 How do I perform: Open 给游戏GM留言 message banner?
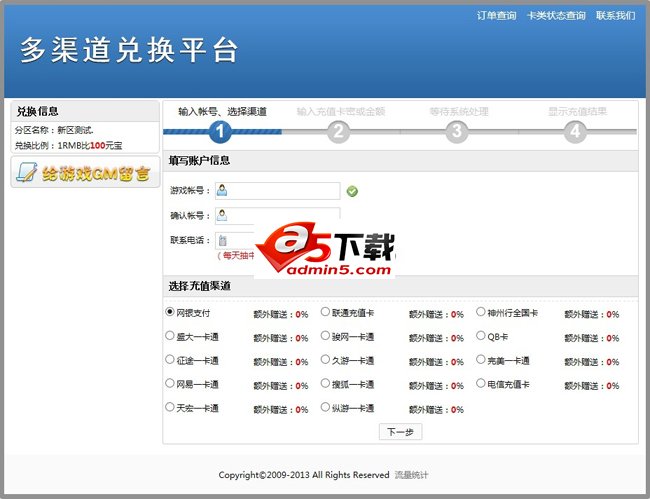pyautogui.click(x=85, y=172)
